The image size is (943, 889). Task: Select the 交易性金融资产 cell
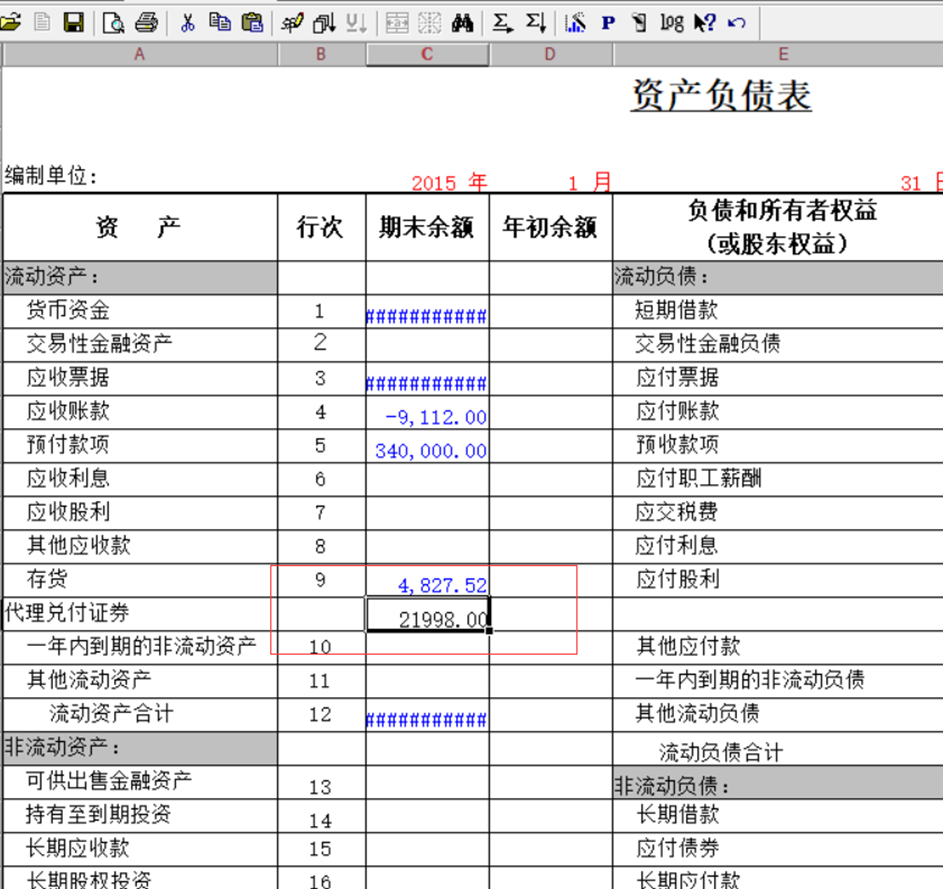click(140, 345)
